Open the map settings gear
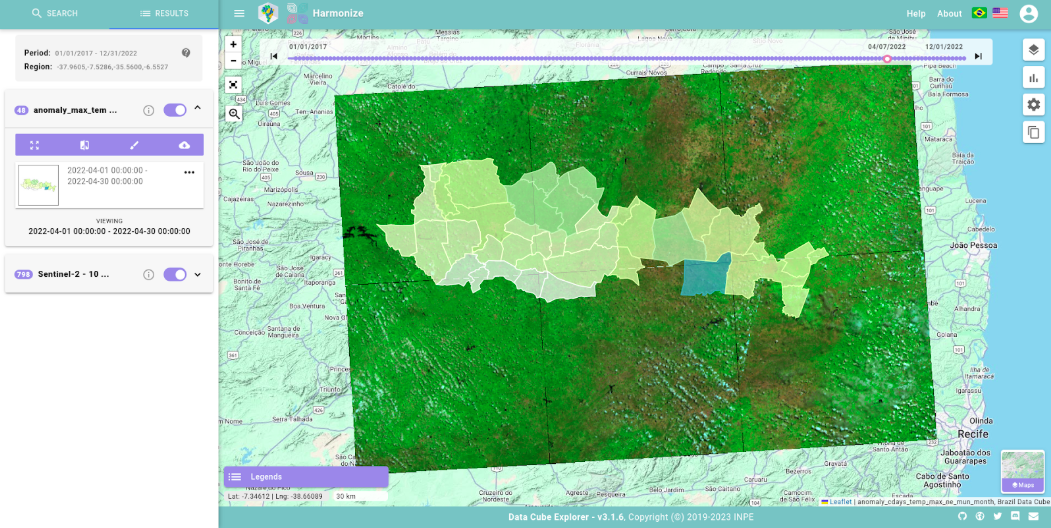The image size is (1051, 528). click(x=1034, y=105)
